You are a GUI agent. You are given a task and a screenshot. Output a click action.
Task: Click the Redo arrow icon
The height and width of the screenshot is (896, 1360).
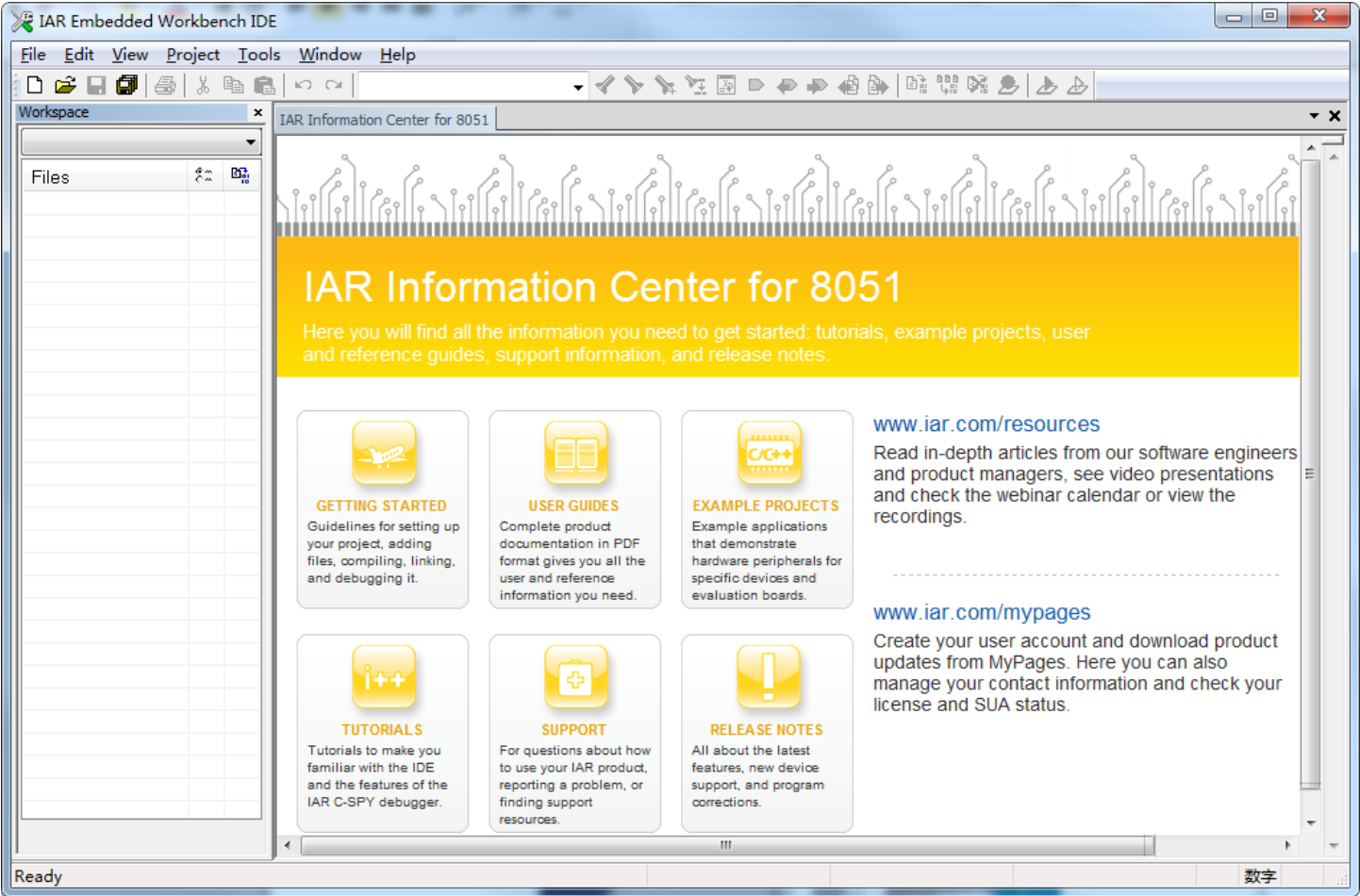pyautogui.click(x=334, y=86)
